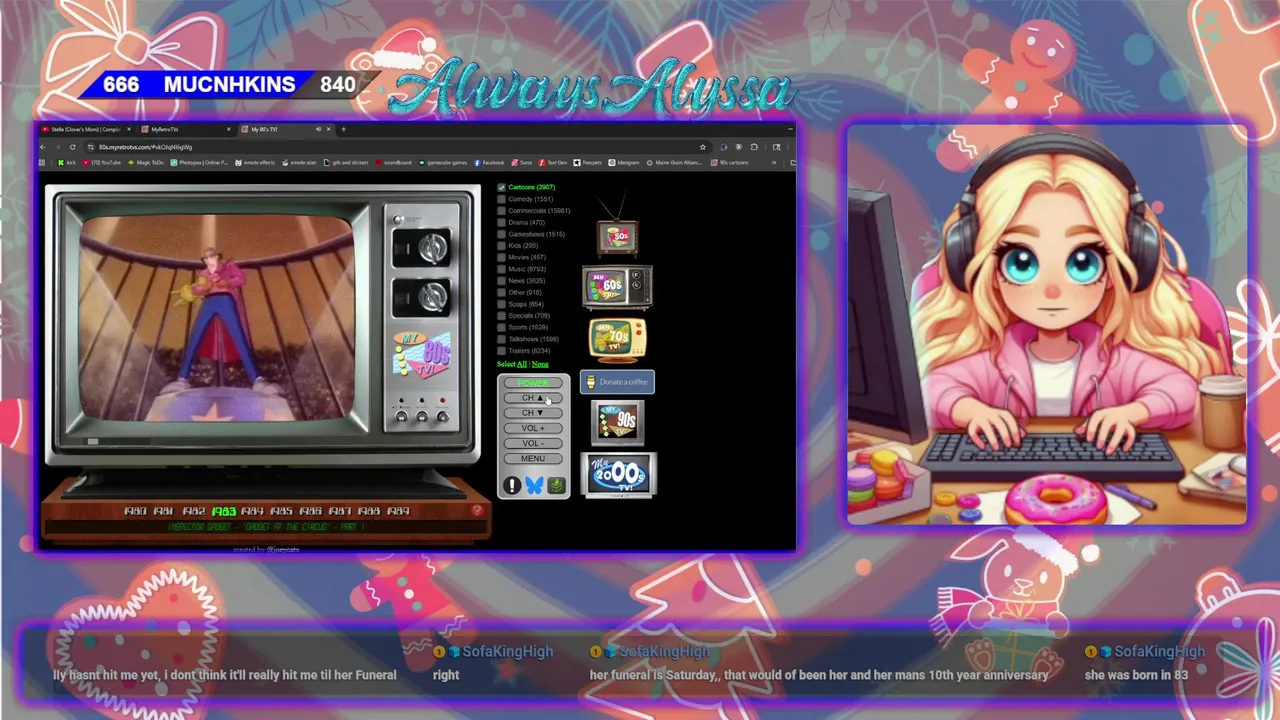The width and height of the screenshot is (1280, 720).
Task: Click the blue butterfly Bluesky icon
Action: point(534,485)
